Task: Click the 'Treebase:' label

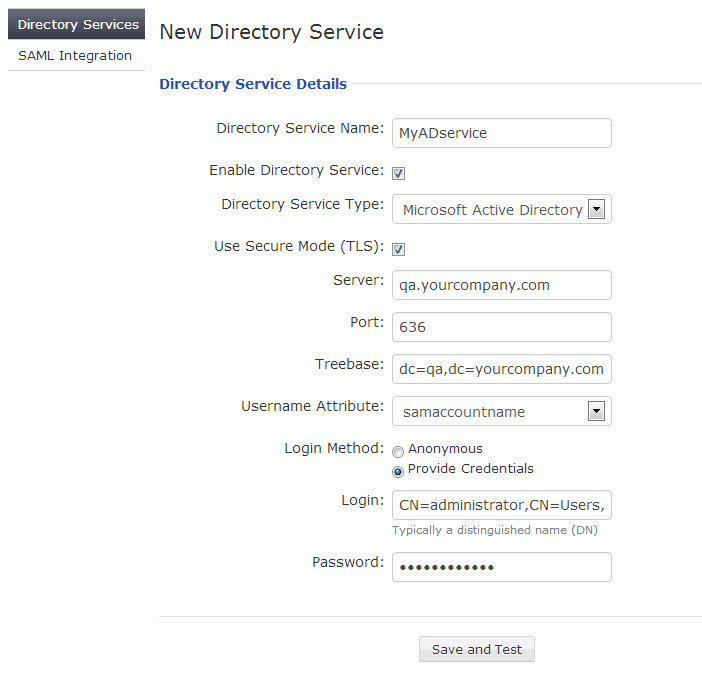Action: pos(350,364)
